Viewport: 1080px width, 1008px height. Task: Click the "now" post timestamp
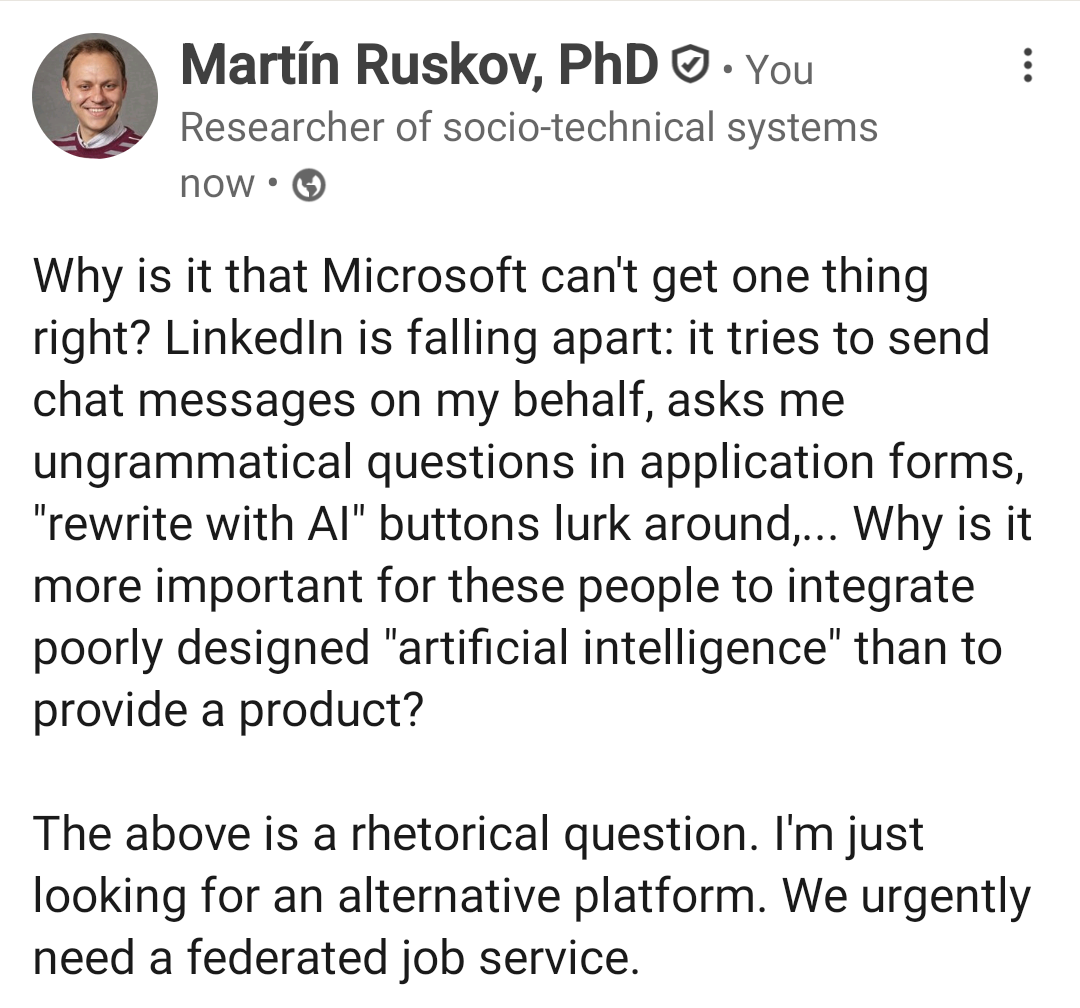pyautogui.click(x=217, y=185)
